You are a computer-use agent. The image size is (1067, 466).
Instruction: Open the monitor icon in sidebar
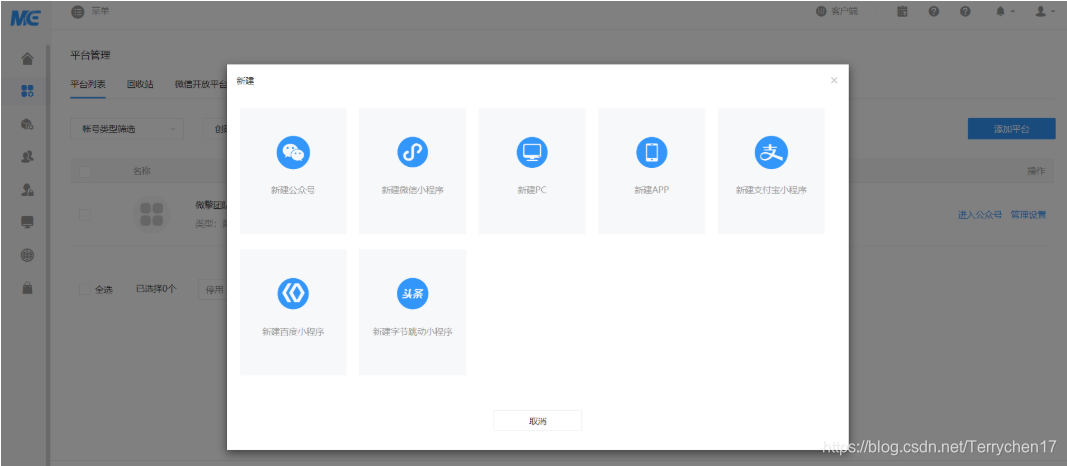point(27,222)
